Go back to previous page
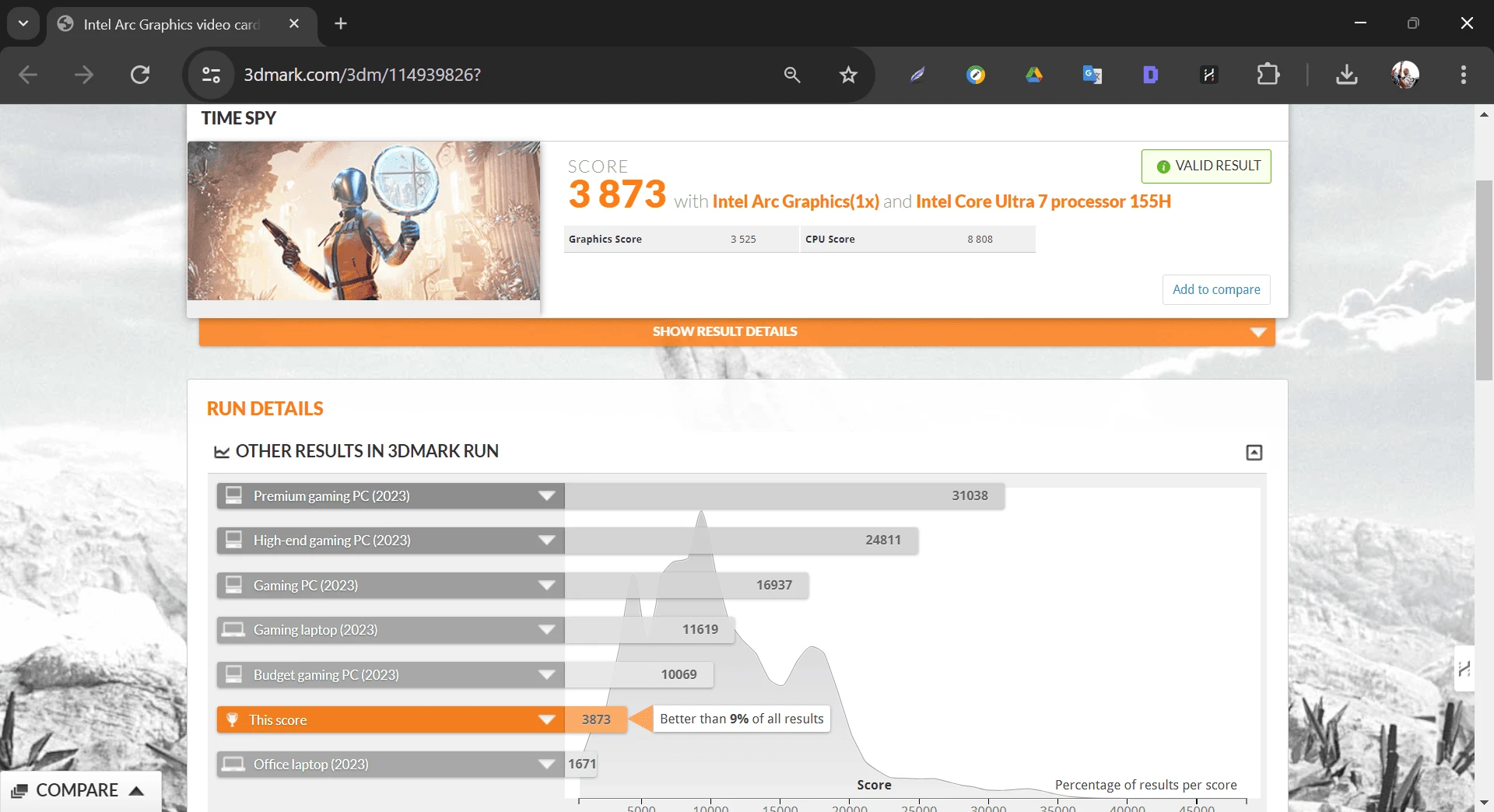Viewport: 1494px width, 812px height. pos(28,75)
